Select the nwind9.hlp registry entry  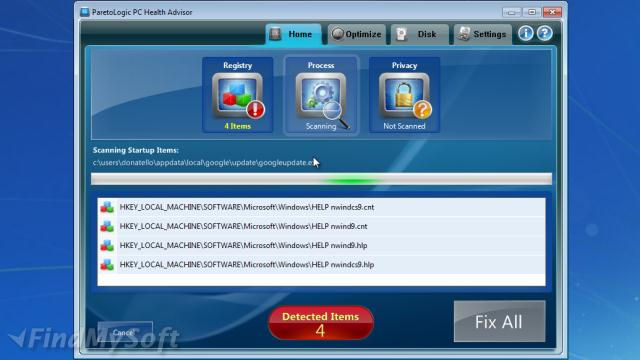pyautogui.click(x=321, y=245)
